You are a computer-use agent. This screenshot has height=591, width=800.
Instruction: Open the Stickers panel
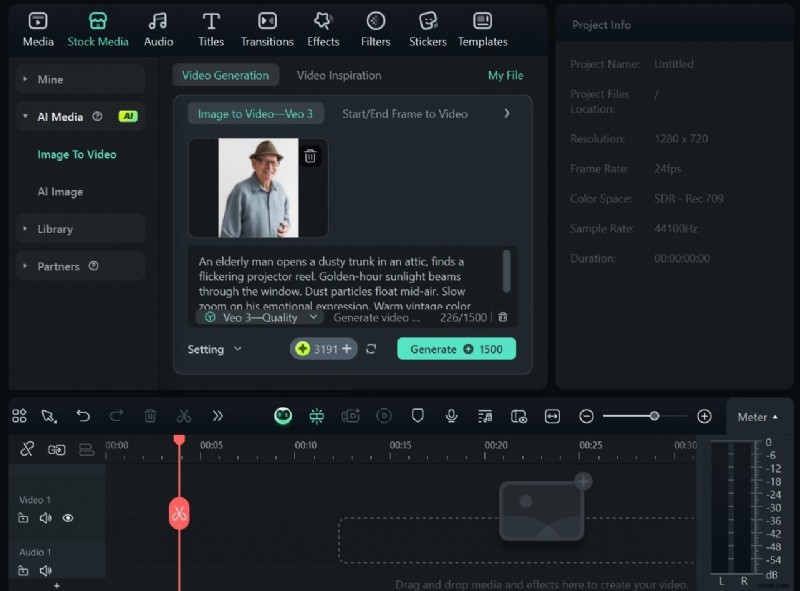427,27
